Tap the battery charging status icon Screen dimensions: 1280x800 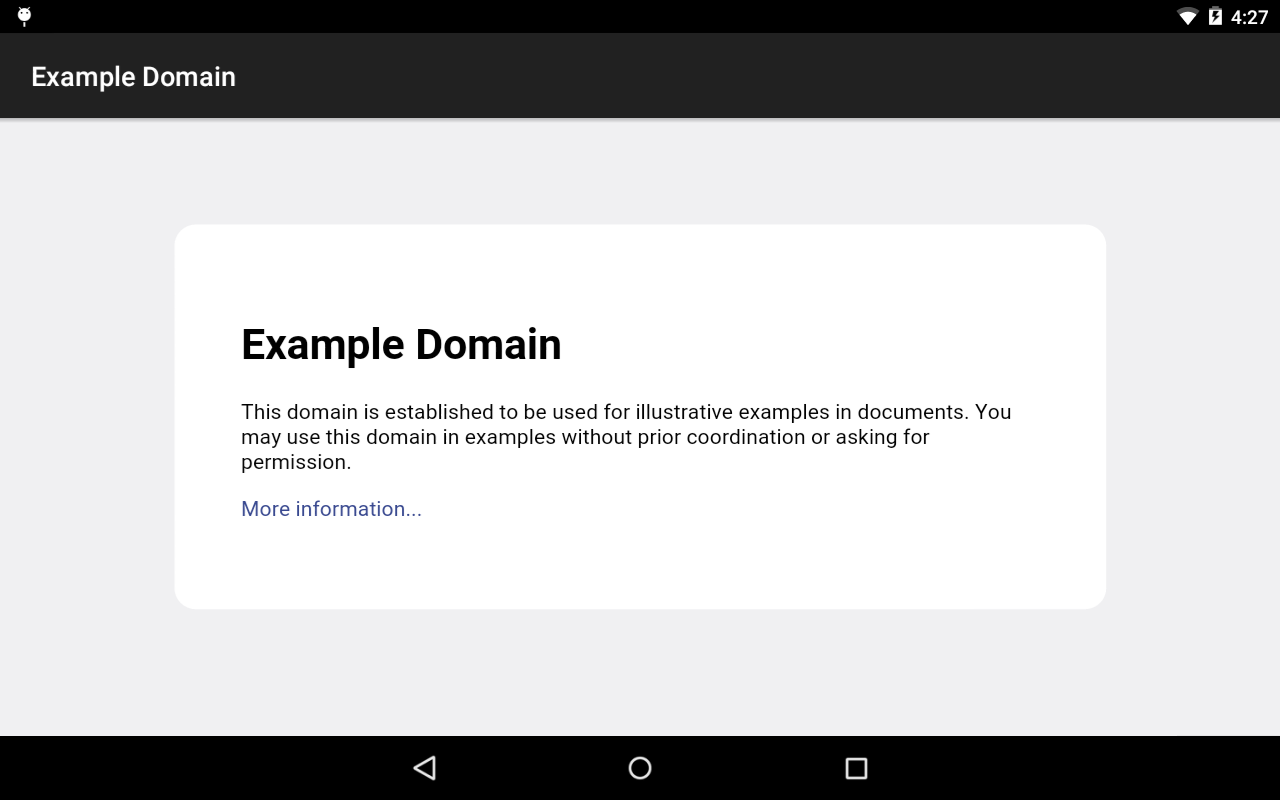[1215, 16]
